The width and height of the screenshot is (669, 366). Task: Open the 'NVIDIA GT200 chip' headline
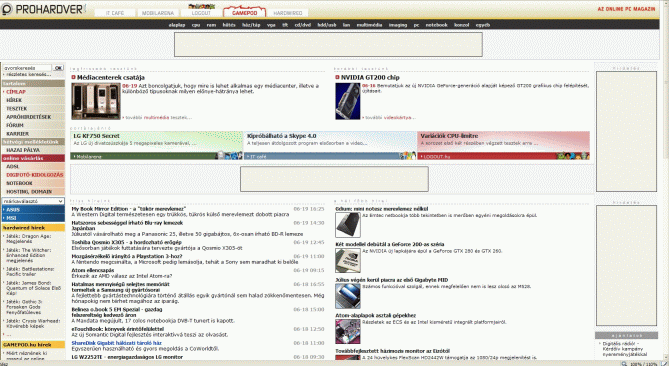370,78
